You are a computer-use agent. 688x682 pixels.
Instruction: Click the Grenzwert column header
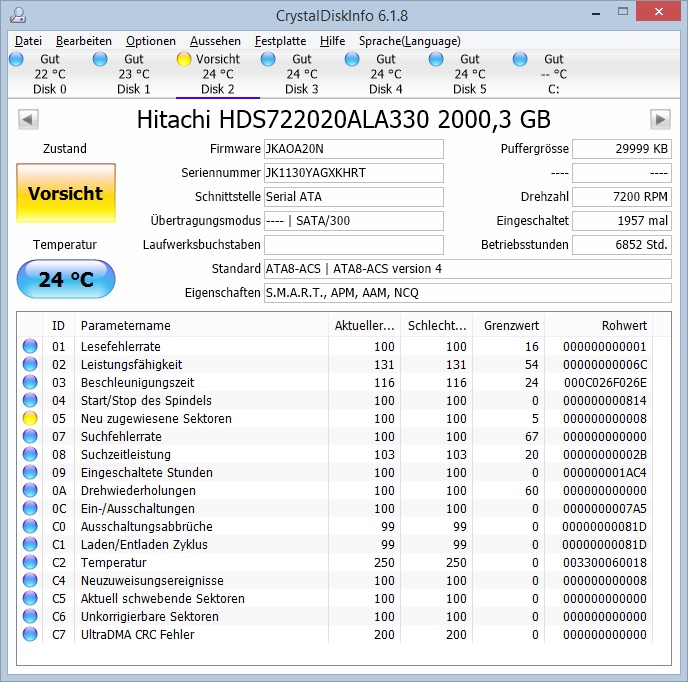tap(509, 325)
